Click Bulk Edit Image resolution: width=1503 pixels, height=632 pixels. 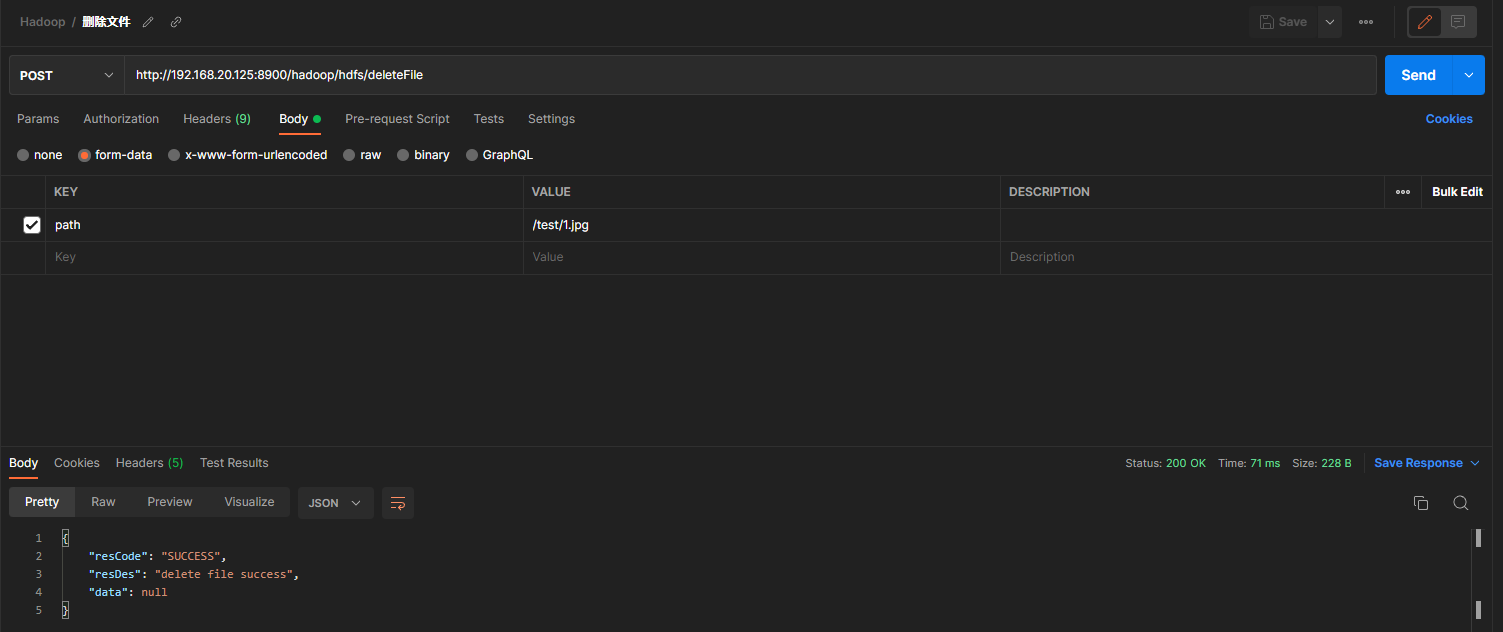click(x=1457, y=192)
